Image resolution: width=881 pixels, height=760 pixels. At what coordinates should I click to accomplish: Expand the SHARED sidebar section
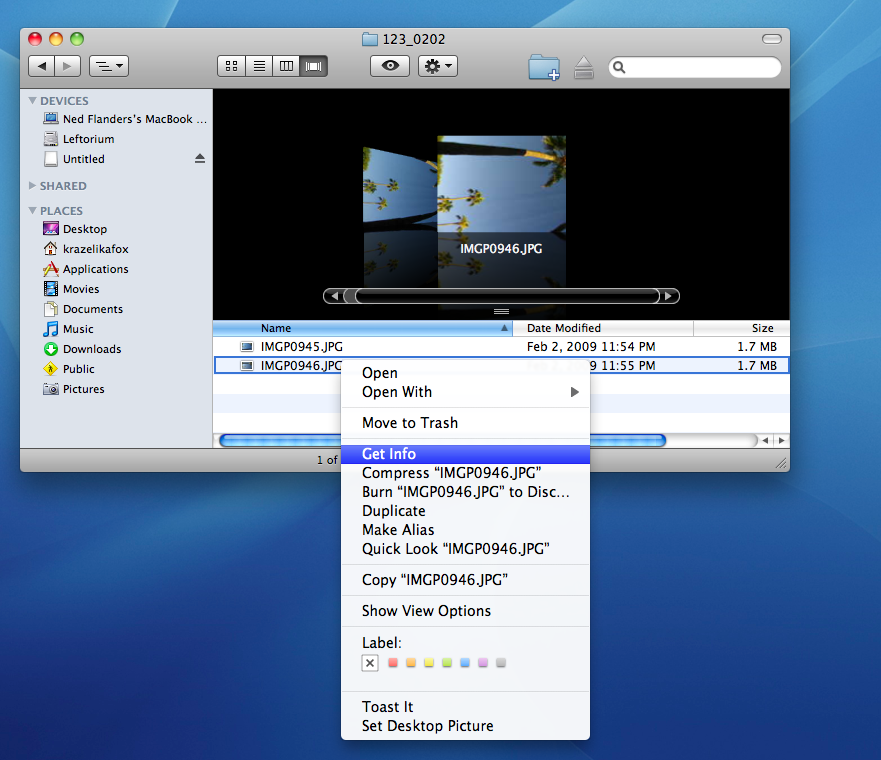pos(33,186)
